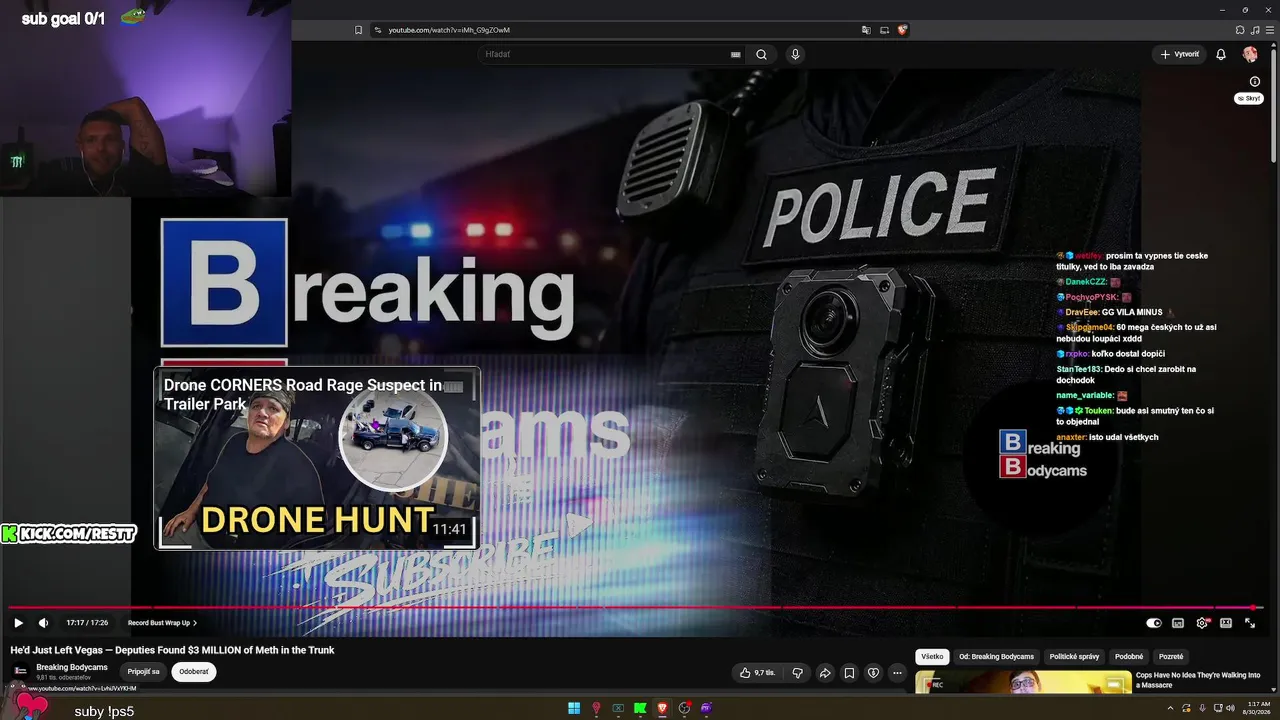The width and height of the screenshot is (1280, 720).
Task: Click the Odoberať subscribe button
Action: (194, 672)
